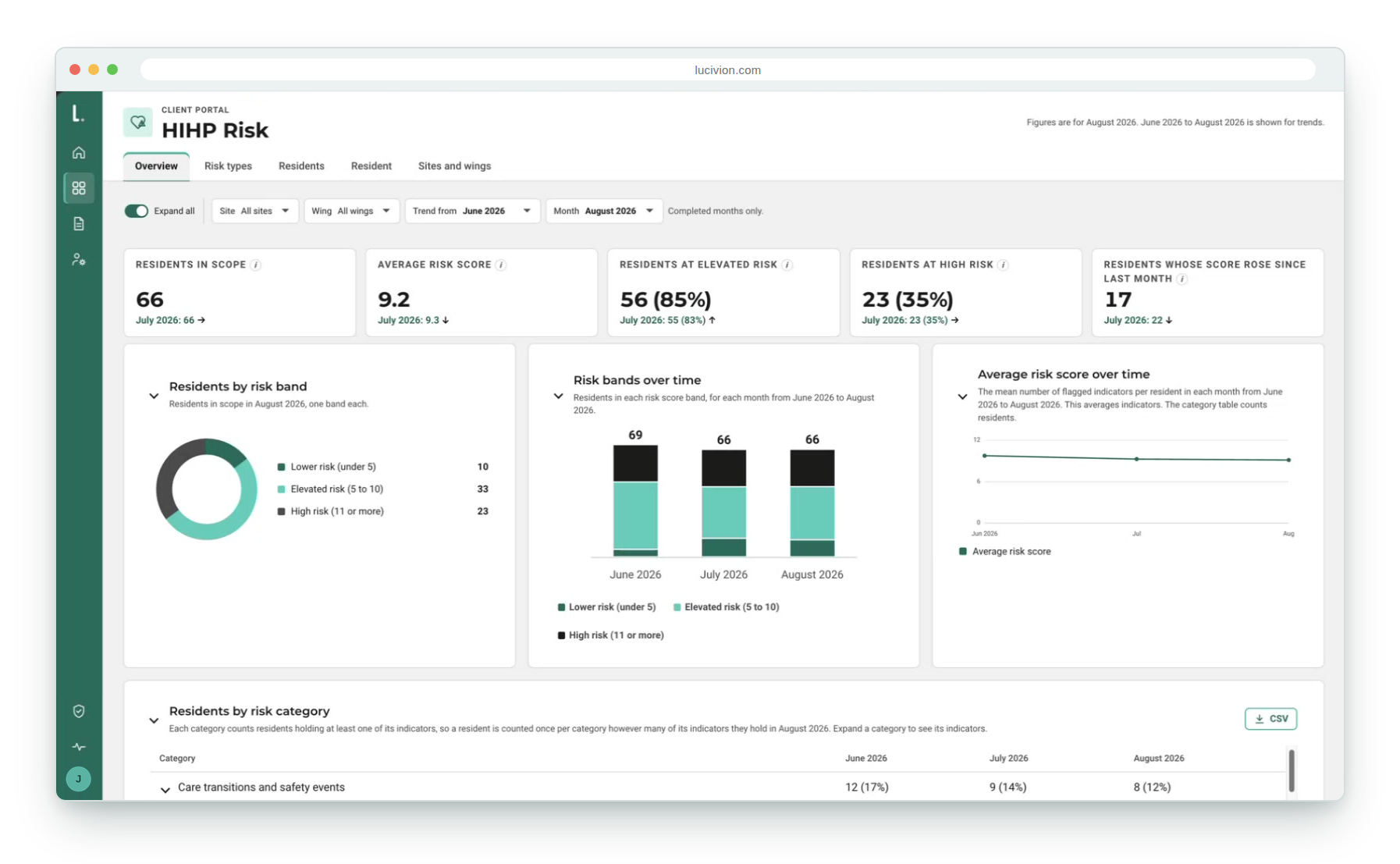Show info for Residents in Scope
The image size is (1400, 864).
pyautogui.click(x=256, y=265)
